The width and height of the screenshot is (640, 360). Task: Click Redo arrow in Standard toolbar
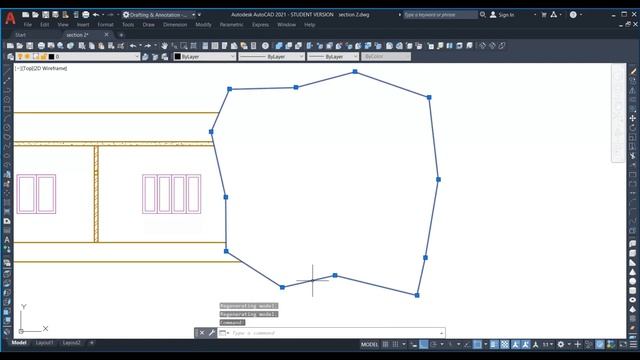pos(148,46)
